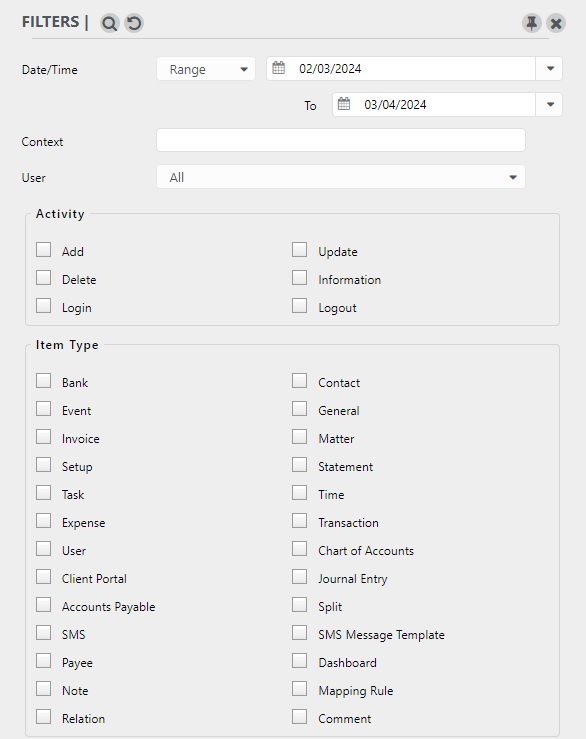
Task: Check the Delete activity checkbox
Action: (44, 278)
